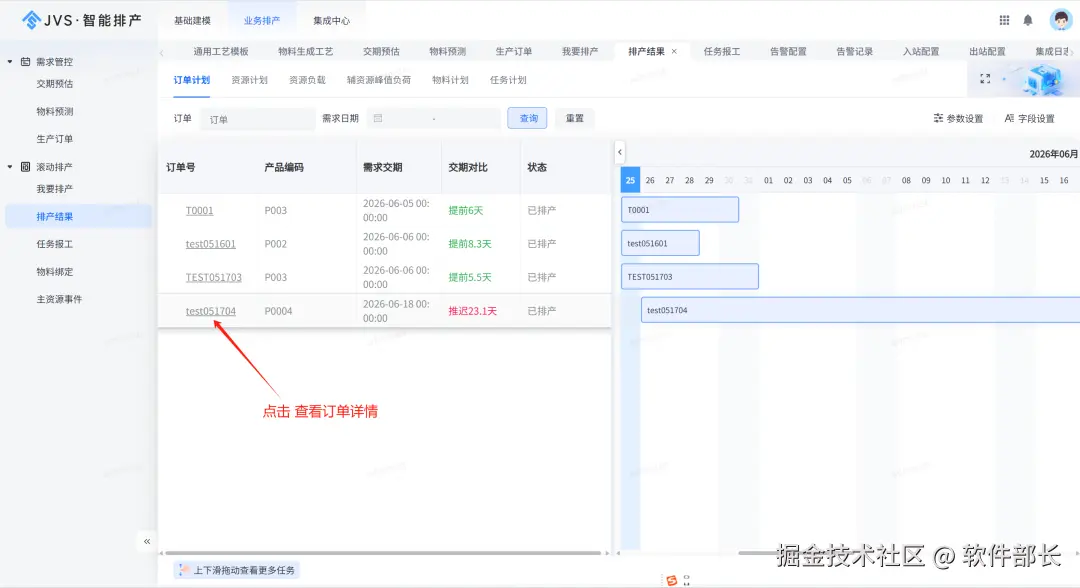The width and height of the screenshot is (1080, 588).
Task: Switch to 任务报工 page tab
Action: click(722, 52)
